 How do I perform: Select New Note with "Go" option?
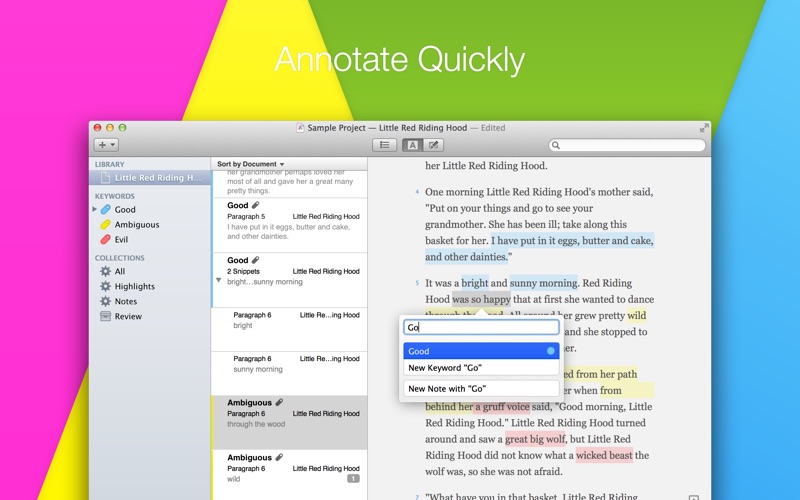click(x=481, y=388)
